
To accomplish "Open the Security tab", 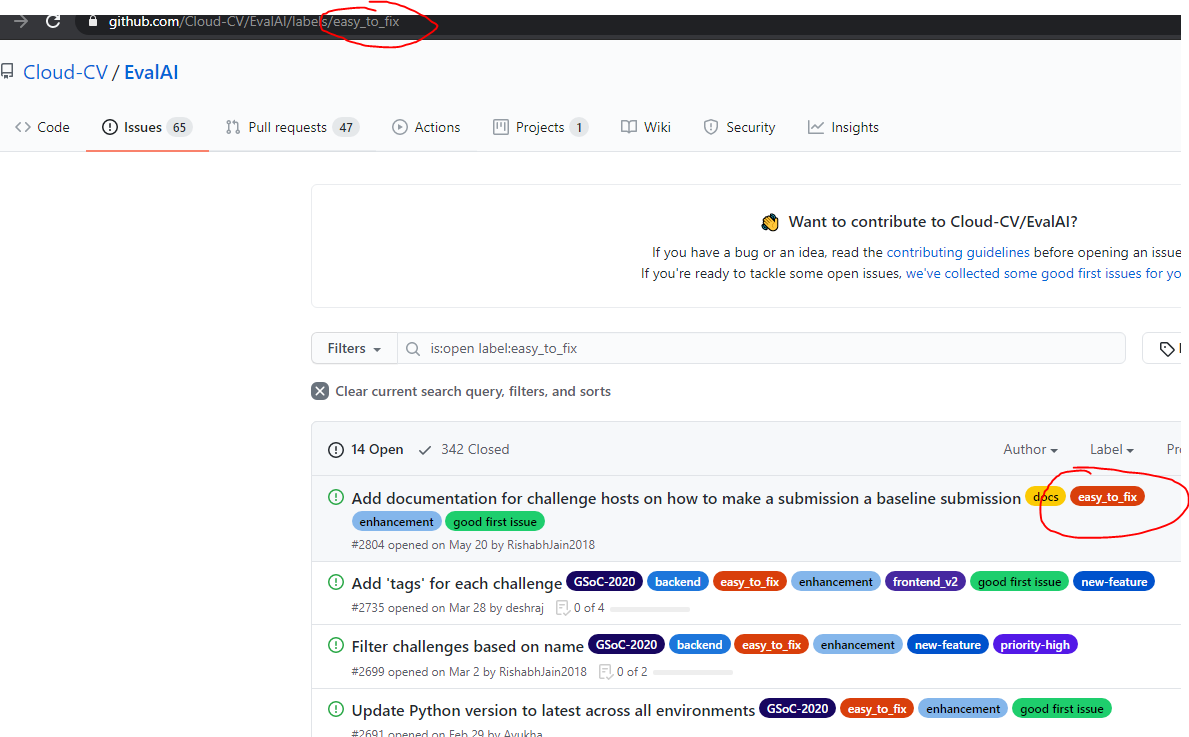I will [x=739, y=127].
